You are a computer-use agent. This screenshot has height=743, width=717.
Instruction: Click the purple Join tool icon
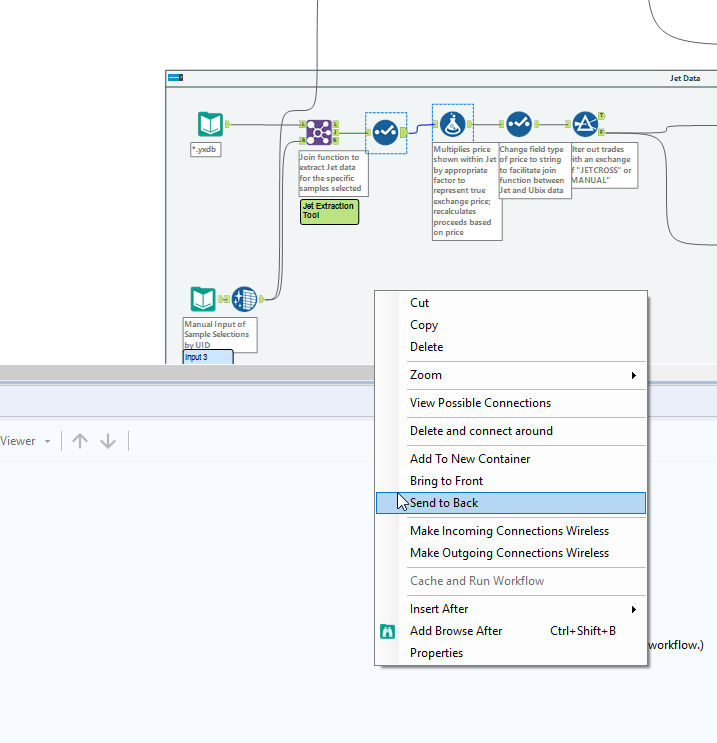(319, 132)
